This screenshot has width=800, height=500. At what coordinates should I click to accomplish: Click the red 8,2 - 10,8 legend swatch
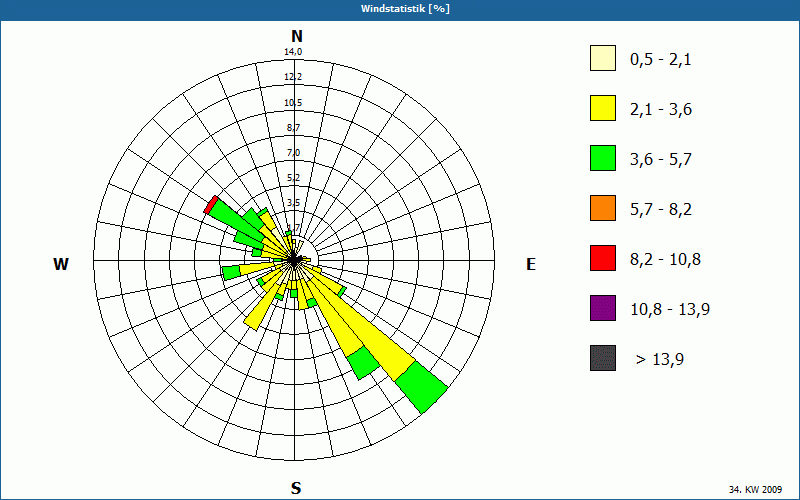[x=603, y=258]
